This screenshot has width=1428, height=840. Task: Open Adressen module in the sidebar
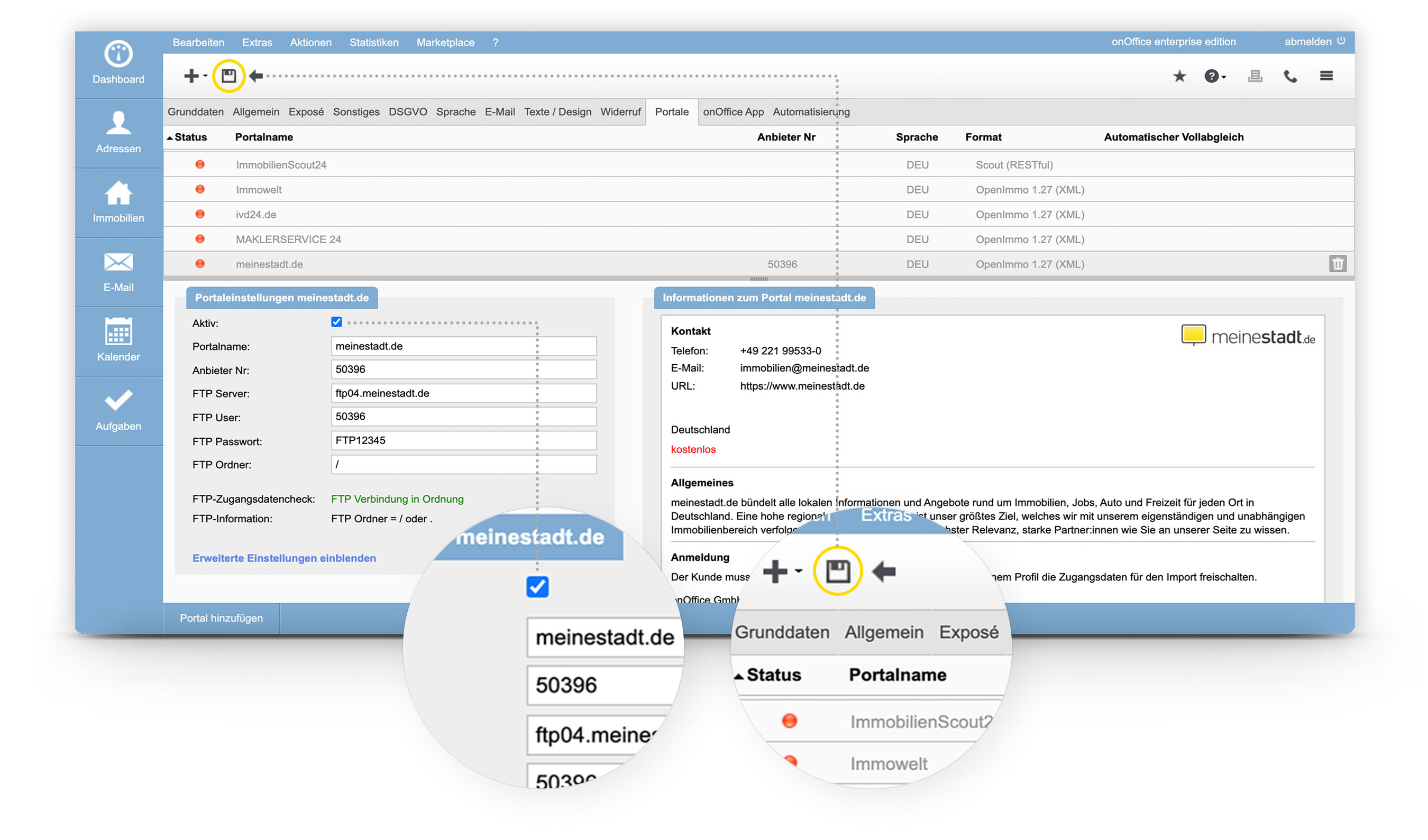click(118, 133)
